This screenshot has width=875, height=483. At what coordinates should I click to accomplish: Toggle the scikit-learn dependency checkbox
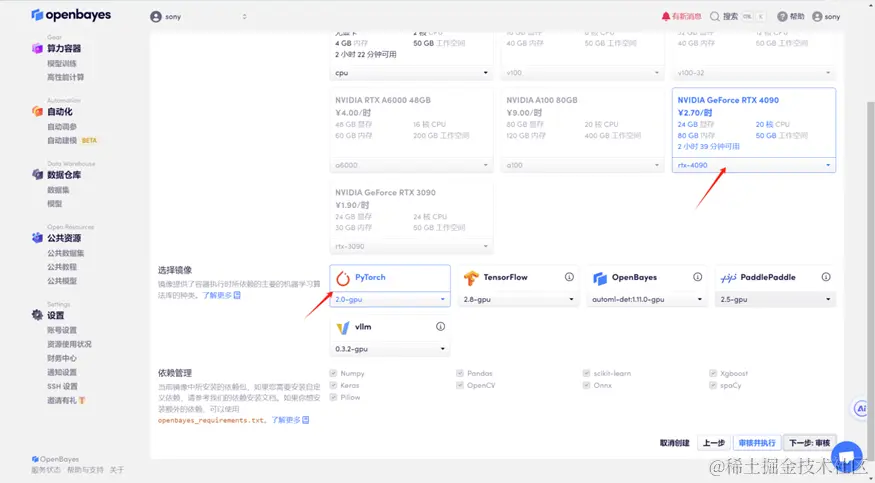click(586, 373)
